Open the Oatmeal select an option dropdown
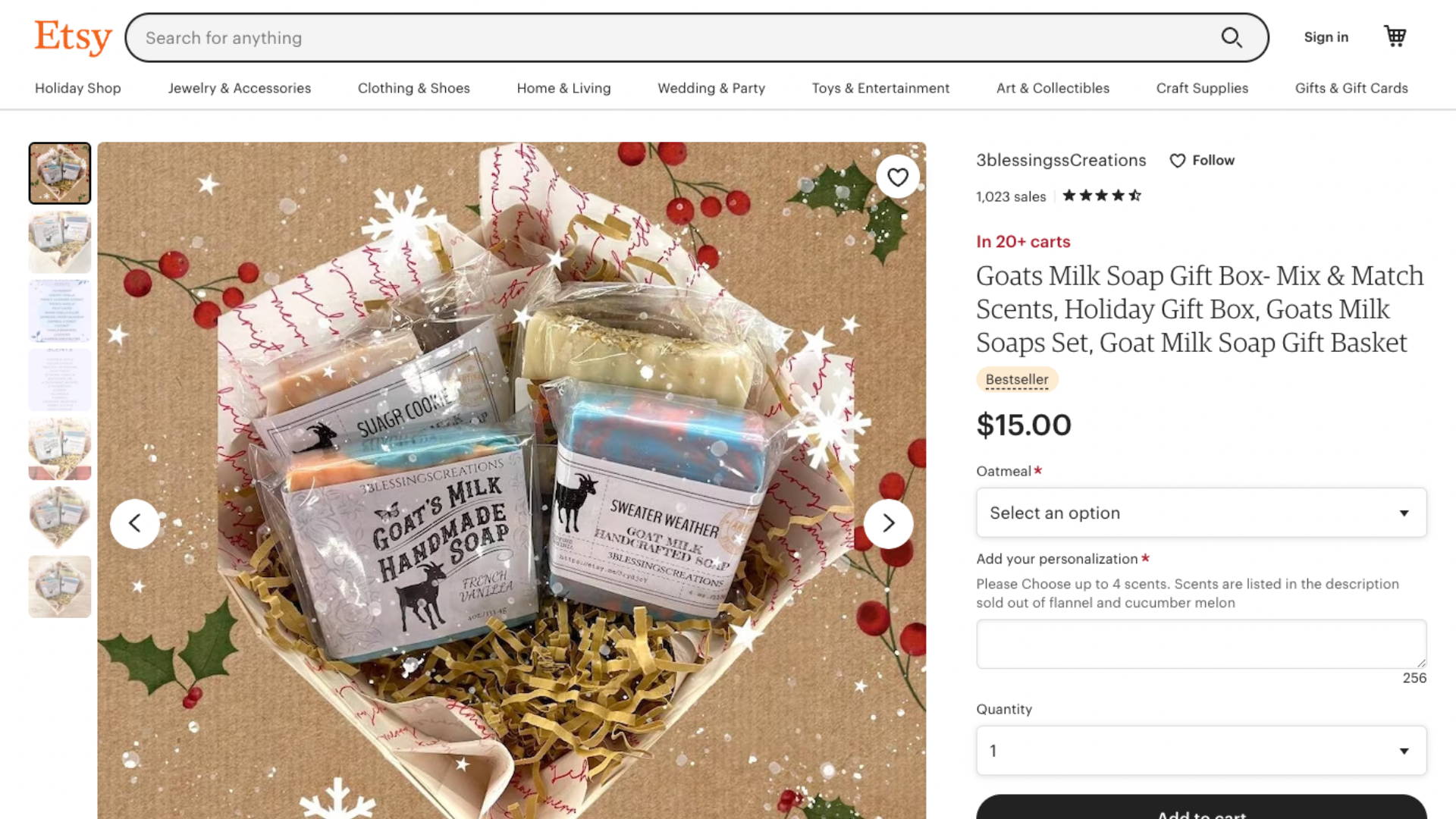The height and width of the screenshot is (819, 1456). [x=1201, y=513]
